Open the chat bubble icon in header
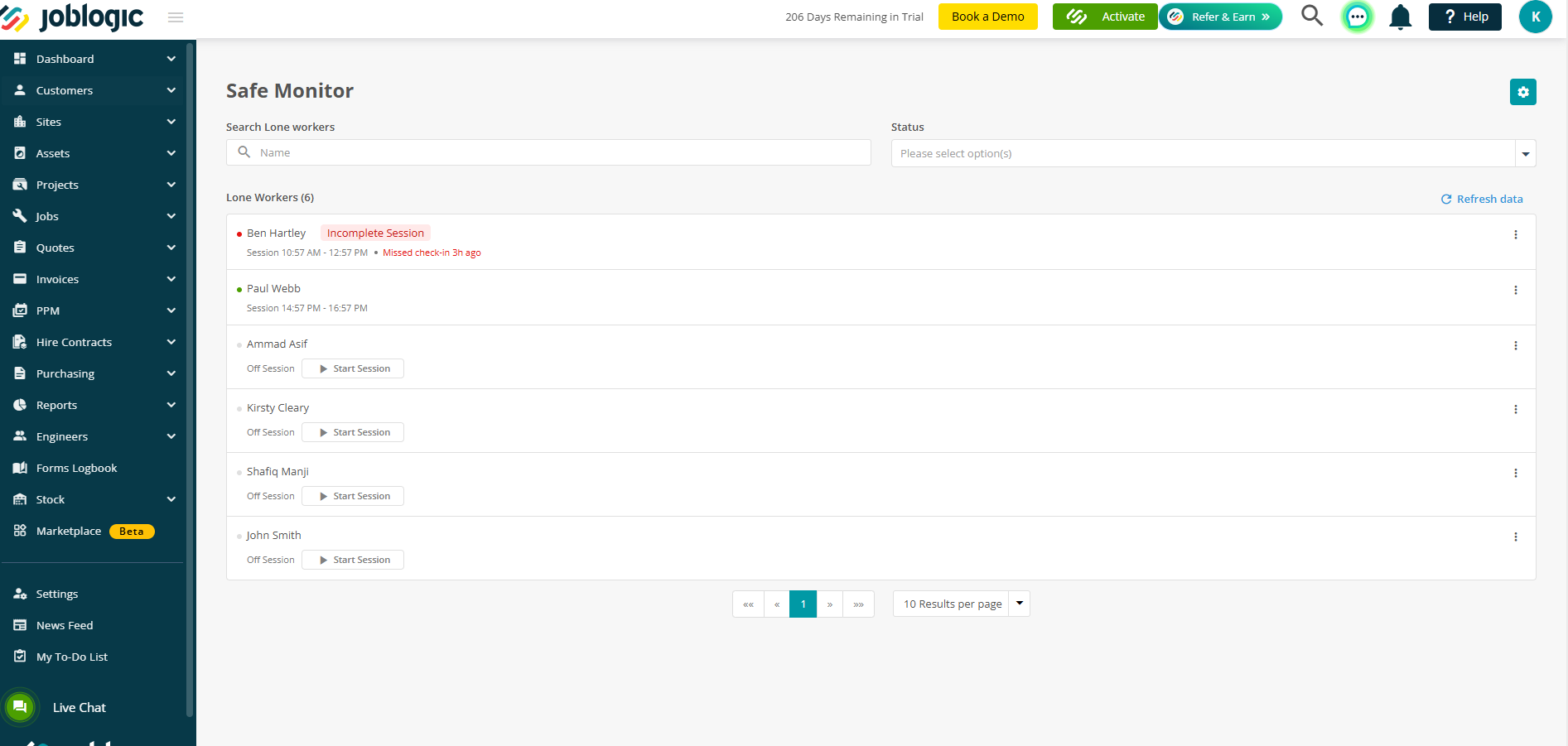This screenshot has width=1568, height=746. [1357, 17]
